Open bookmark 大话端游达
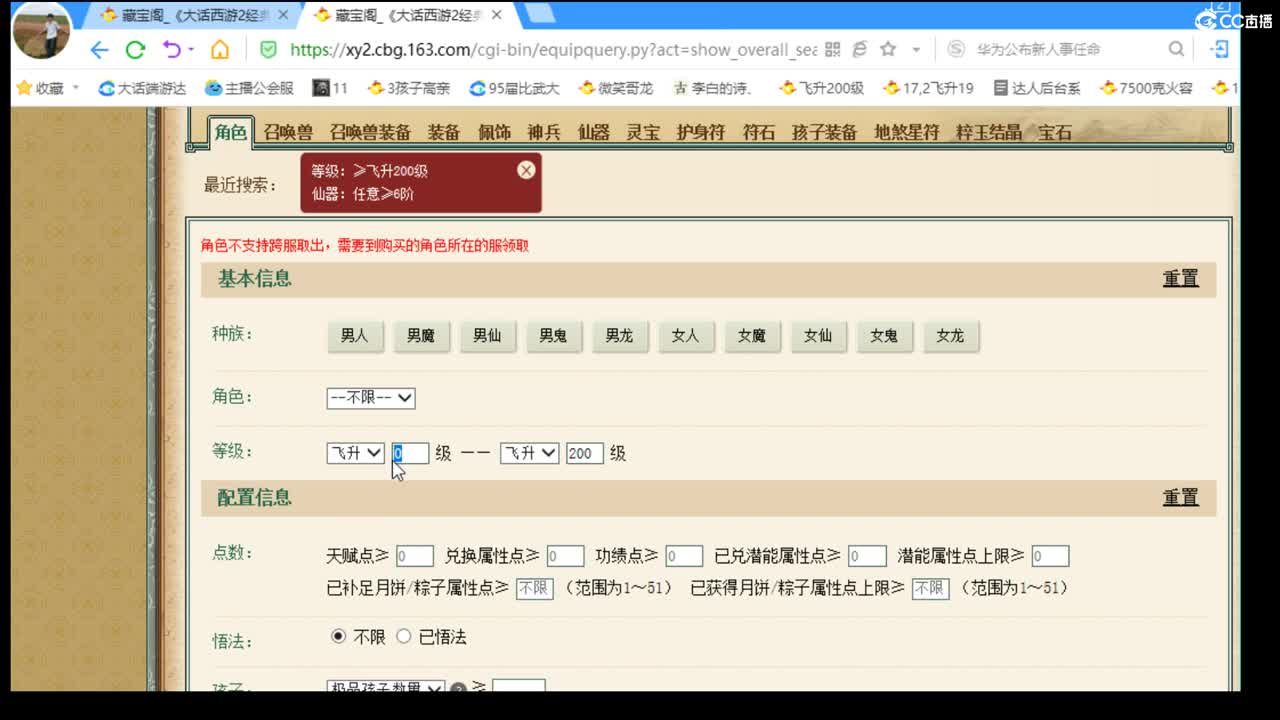Image resolution: width=1280 pixels, height=720 pixels. (x=143, y=88)
